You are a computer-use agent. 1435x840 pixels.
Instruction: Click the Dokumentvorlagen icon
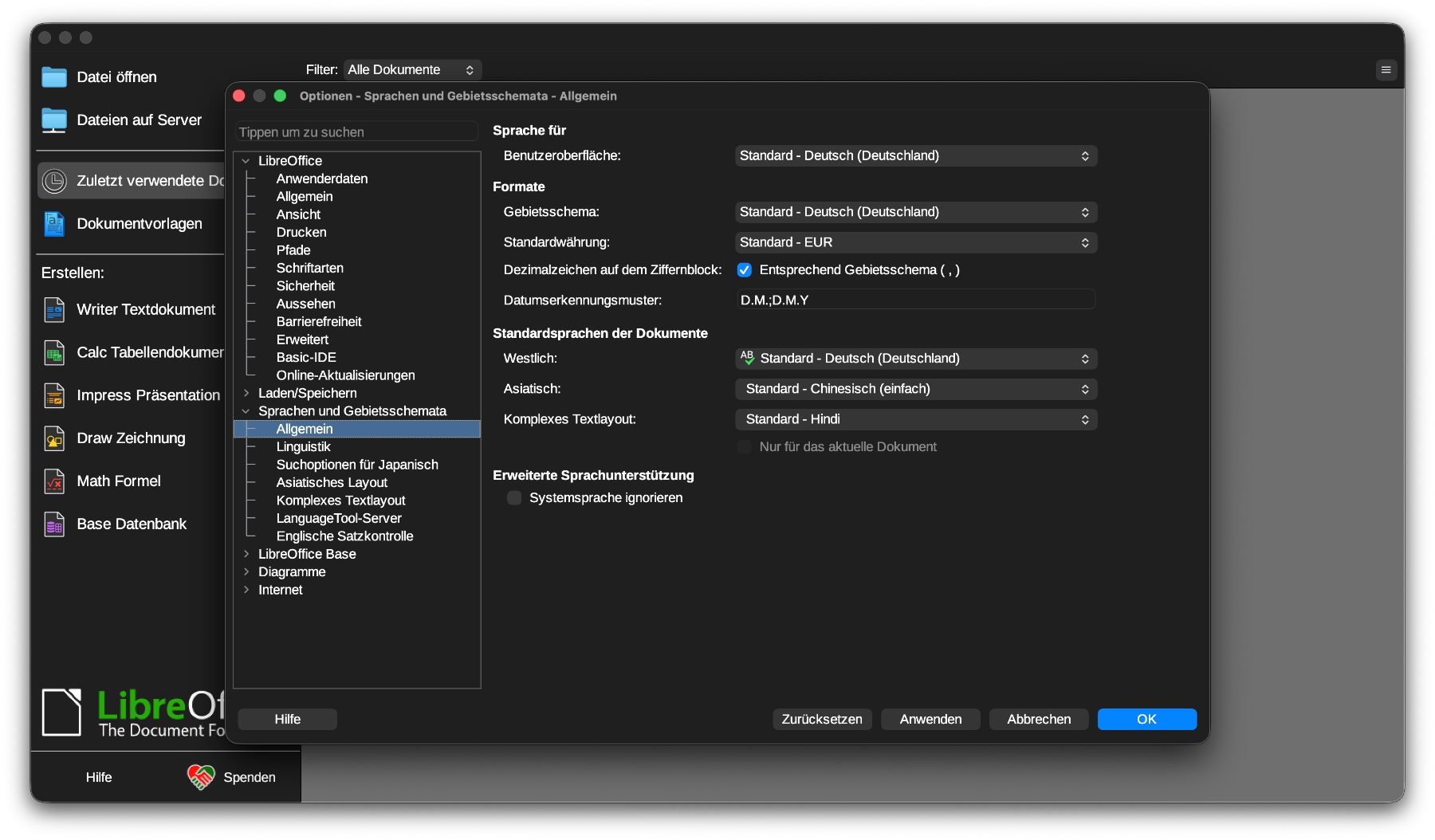(x=54, y=224)
